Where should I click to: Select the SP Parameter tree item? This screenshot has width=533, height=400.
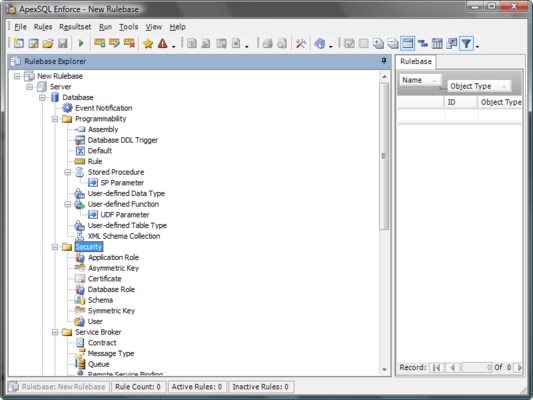(x=122, y=183)
